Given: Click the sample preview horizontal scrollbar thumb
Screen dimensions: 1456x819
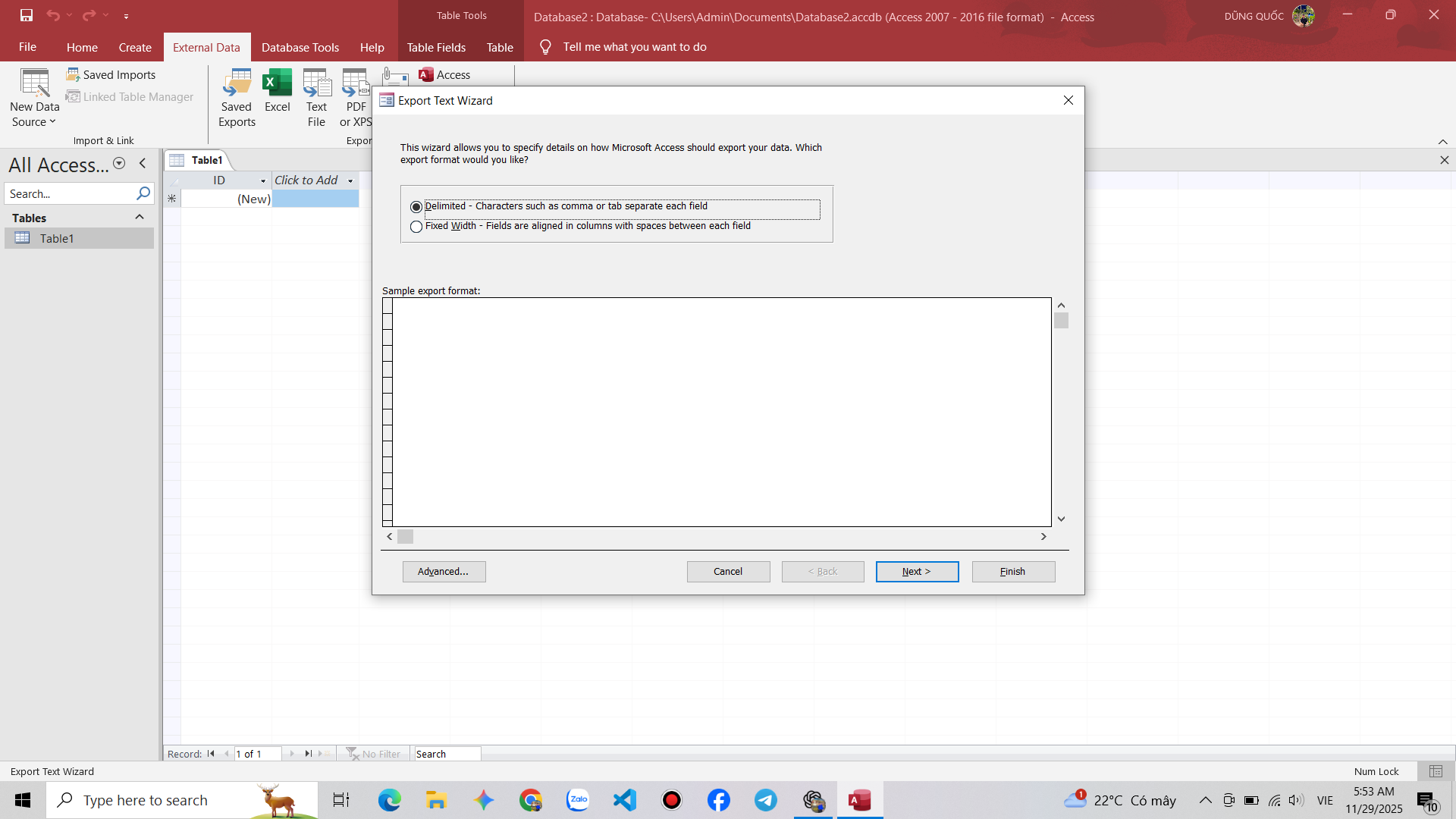Looking at the screenshot, I should [x=406, y=537].
